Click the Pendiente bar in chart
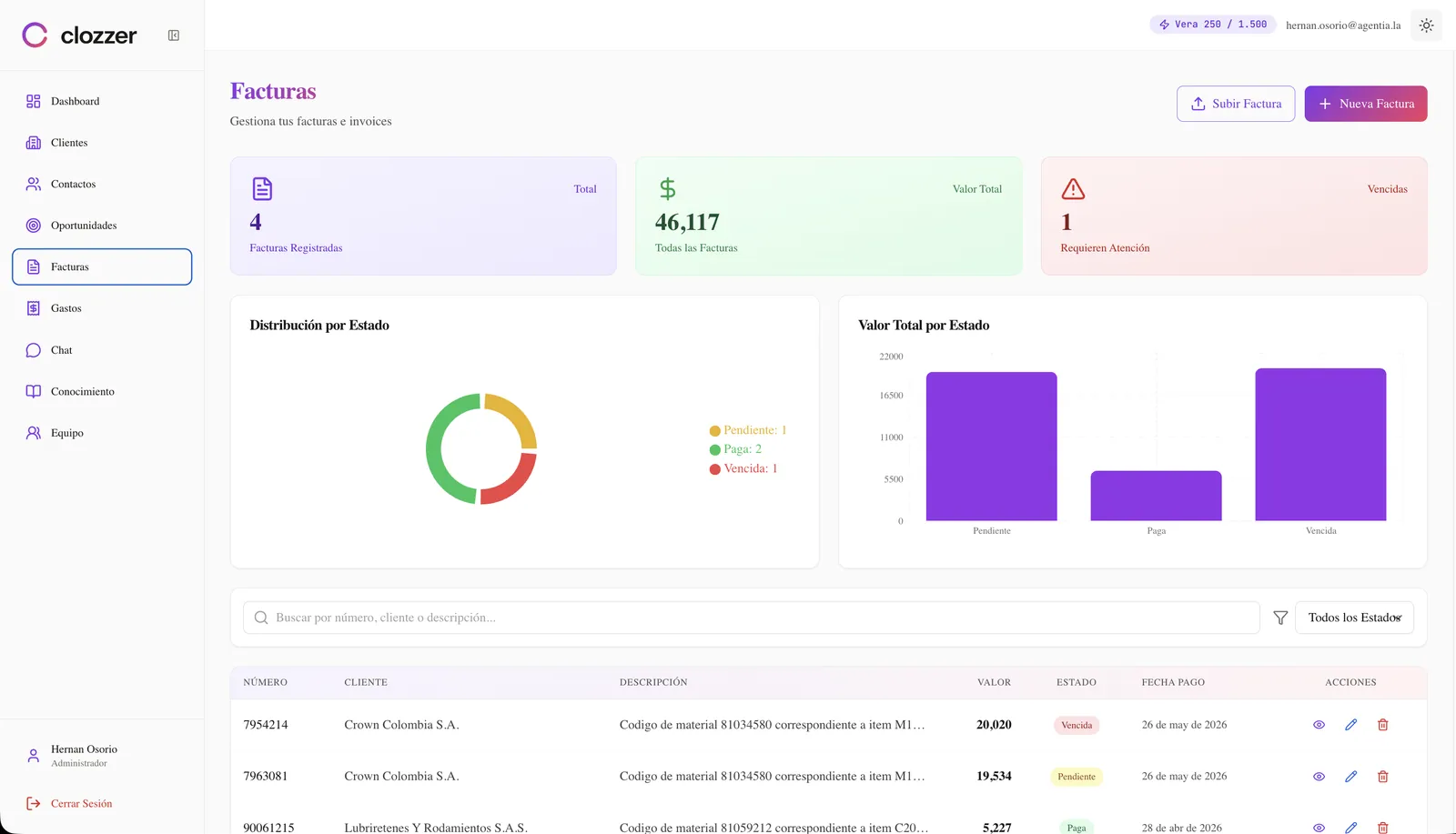Screen dimensions: 1456x834 pyautogui.click(x=991, y=447)
